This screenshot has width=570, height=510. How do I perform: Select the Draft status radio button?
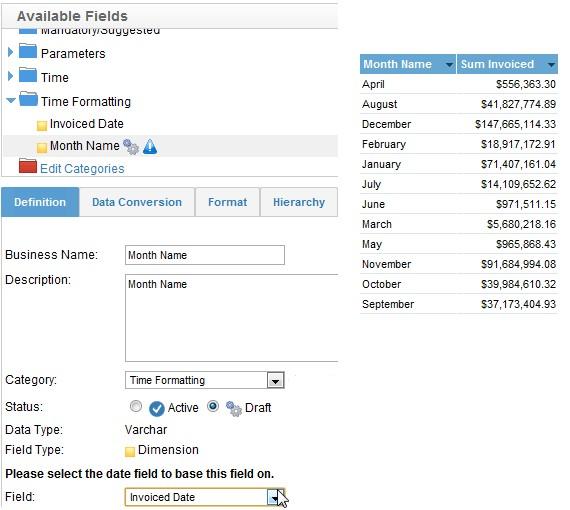coord(213,406)
